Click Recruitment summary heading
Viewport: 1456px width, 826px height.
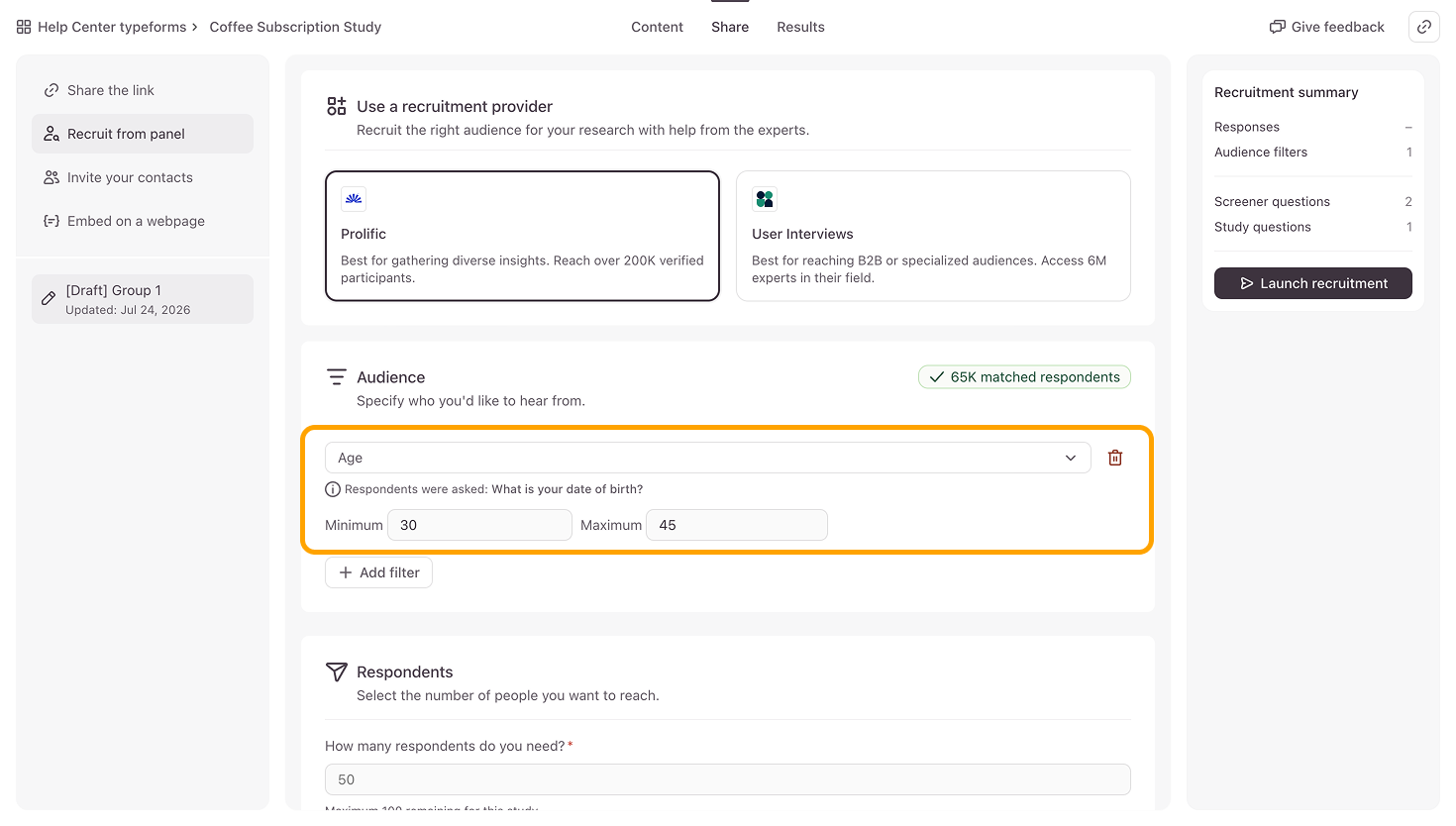click(1287, 92)
